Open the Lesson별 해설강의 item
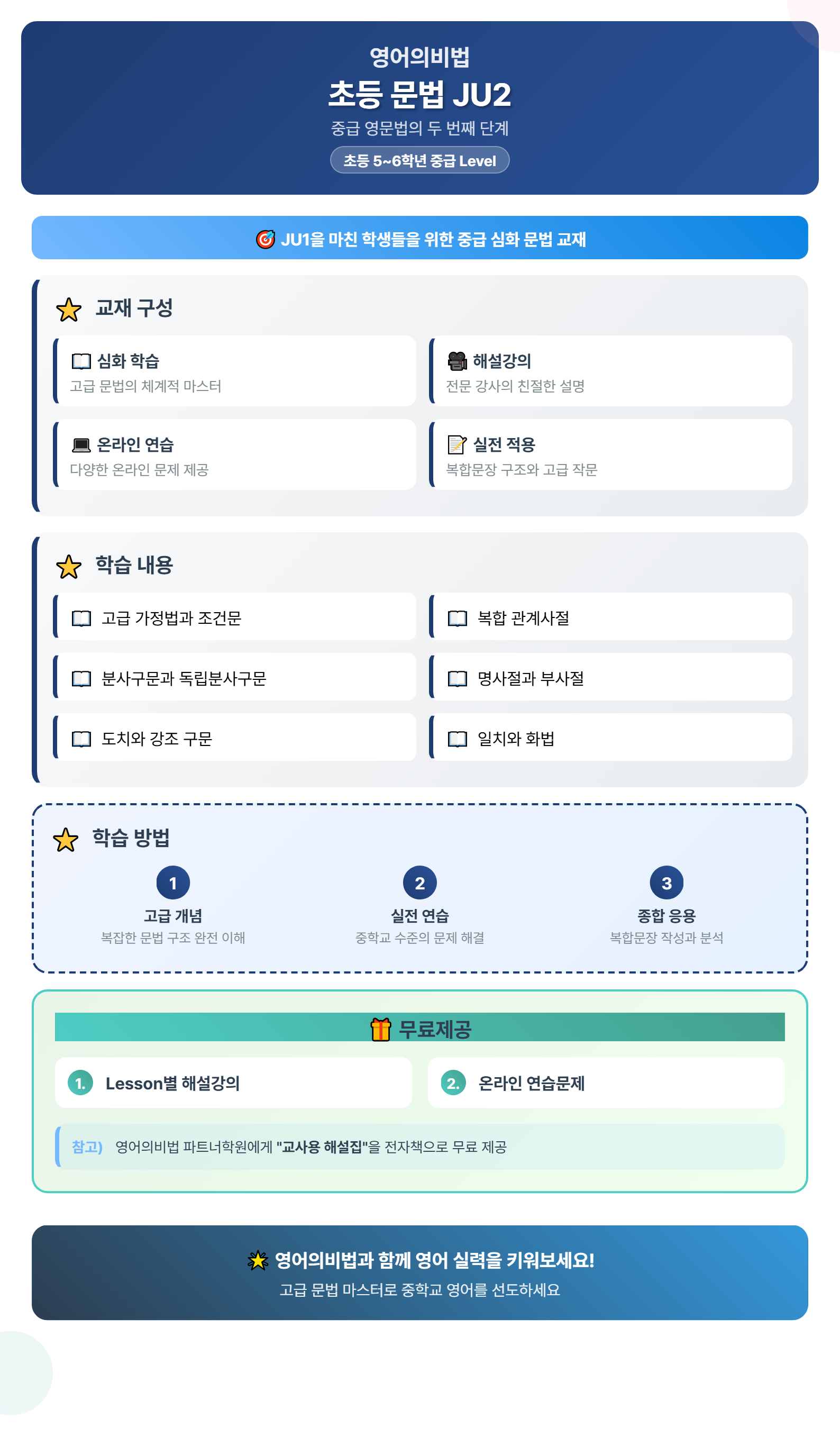Viewport: 840px width, 1437px height. [x=233, y=1083]
